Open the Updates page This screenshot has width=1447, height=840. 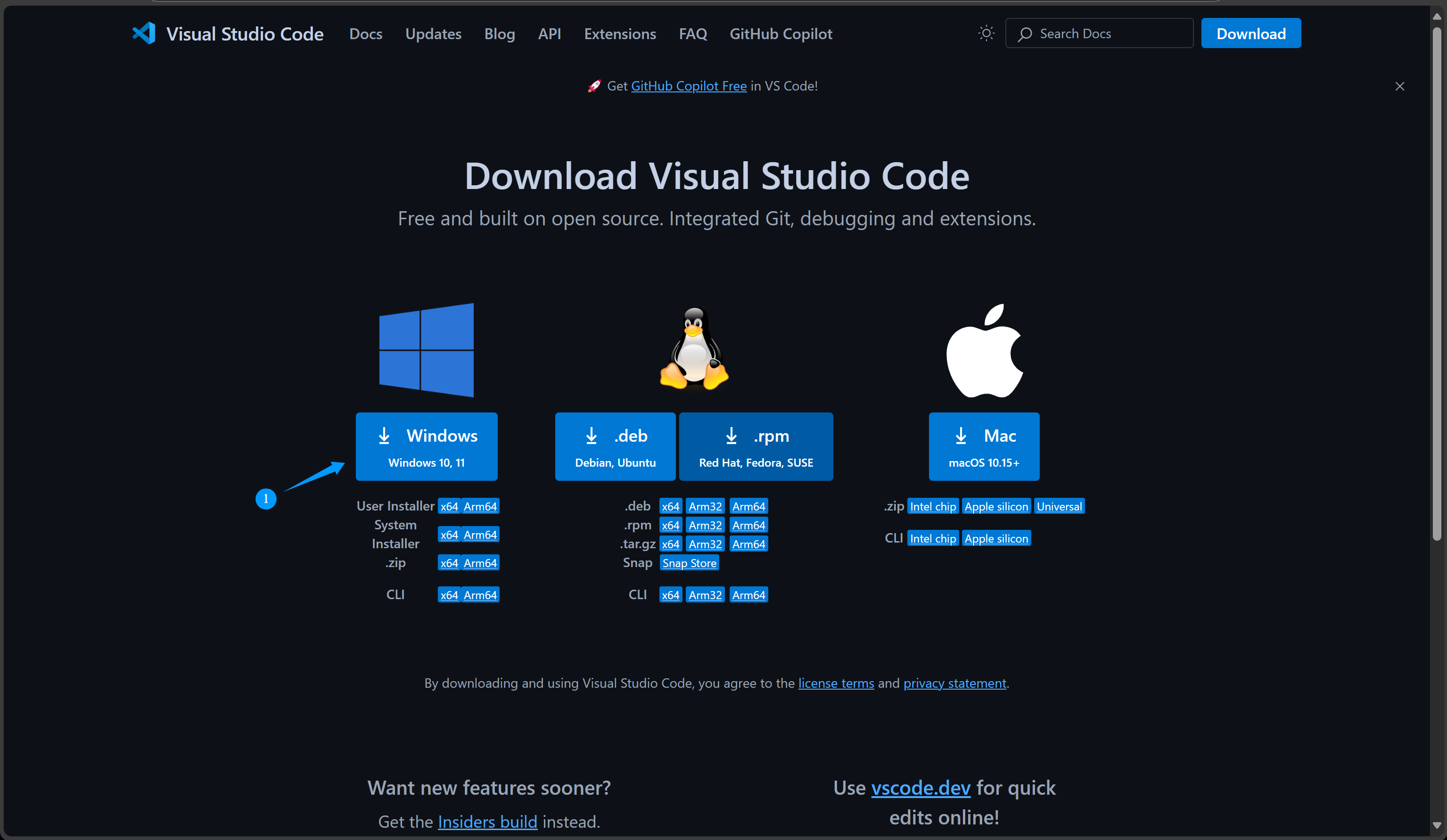(433, 34)
